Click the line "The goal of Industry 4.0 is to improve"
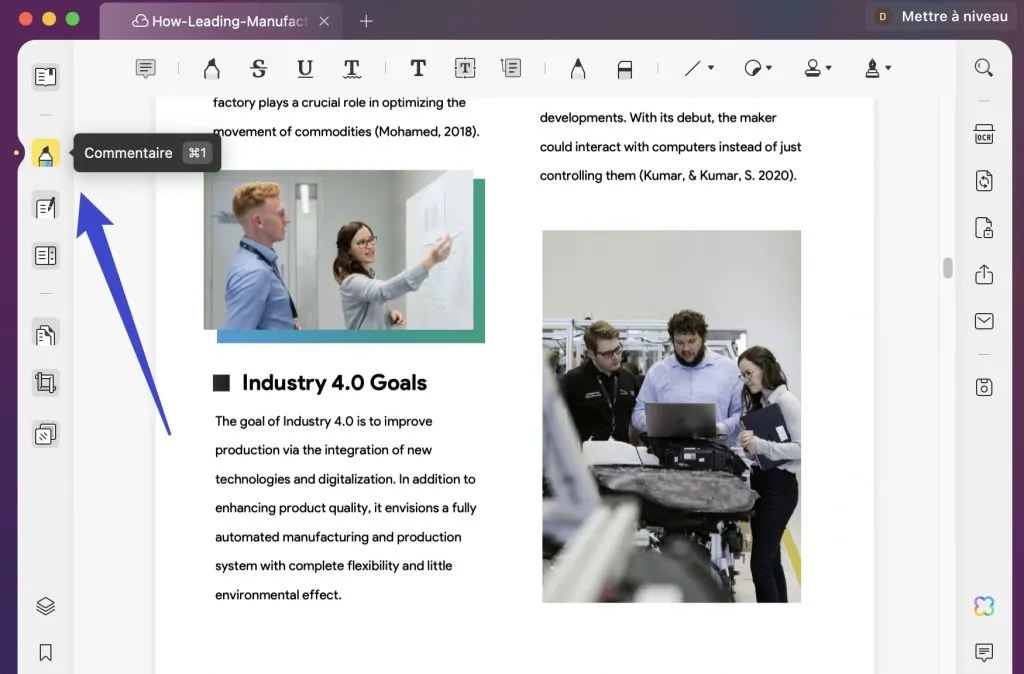This screenshot has width=1024, height=674. point(324,421)
